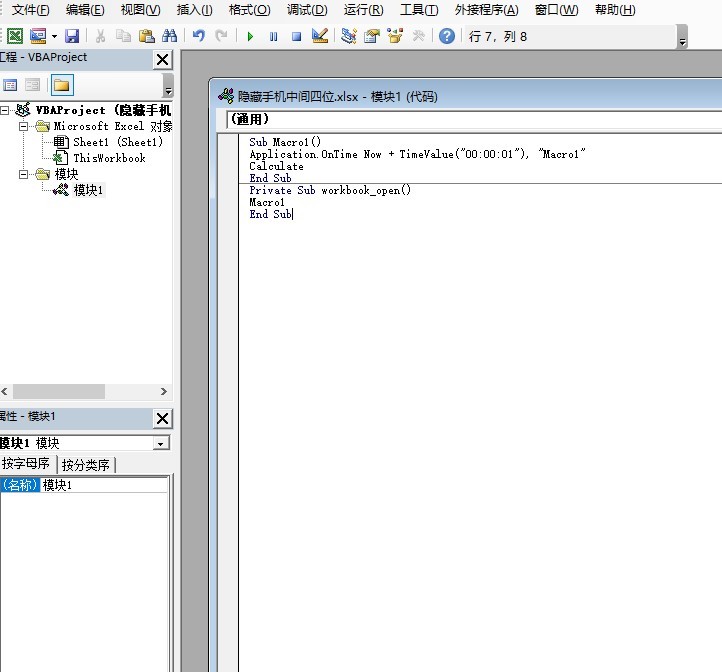
Task: Click the View Code icon in project panel
Action: [x=10, y=85]
